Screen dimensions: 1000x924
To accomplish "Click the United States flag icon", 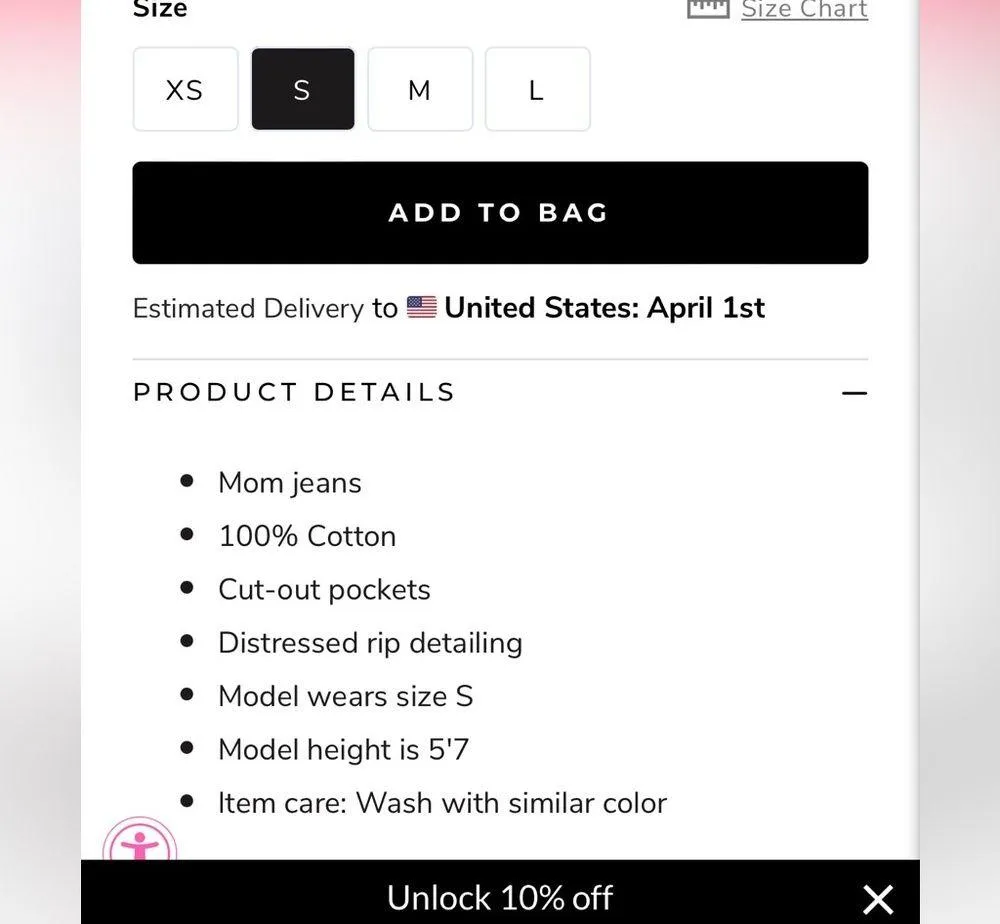I will (x=421, y=308).
